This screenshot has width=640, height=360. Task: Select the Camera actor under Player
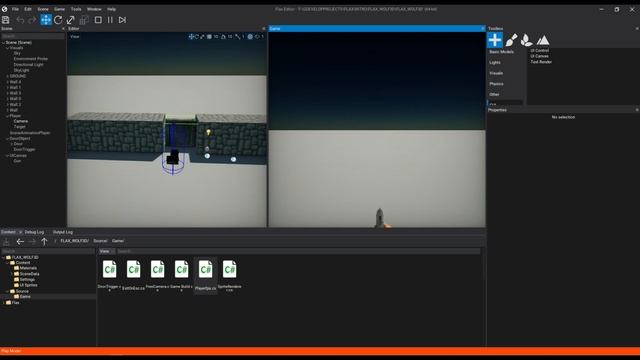[x=21, y=121]
